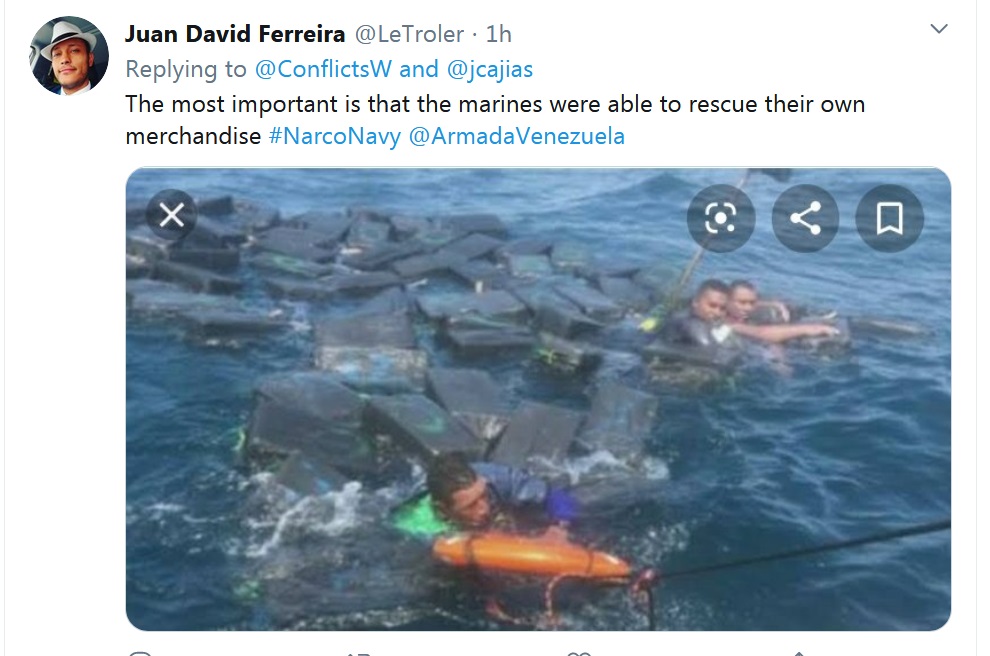Open the visual search lens icon on photo

(x=721, y=218)
